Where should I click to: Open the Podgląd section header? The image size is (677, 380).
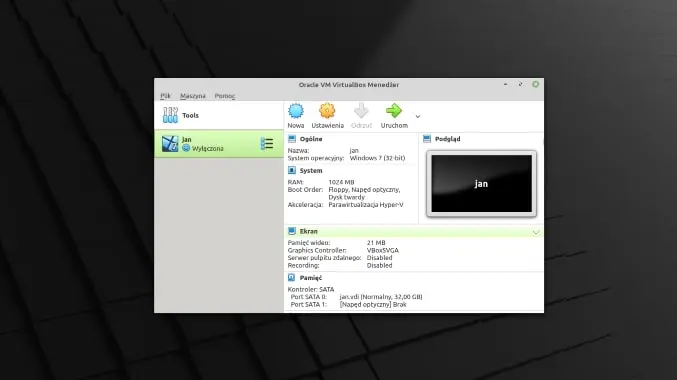coord(447,139)
